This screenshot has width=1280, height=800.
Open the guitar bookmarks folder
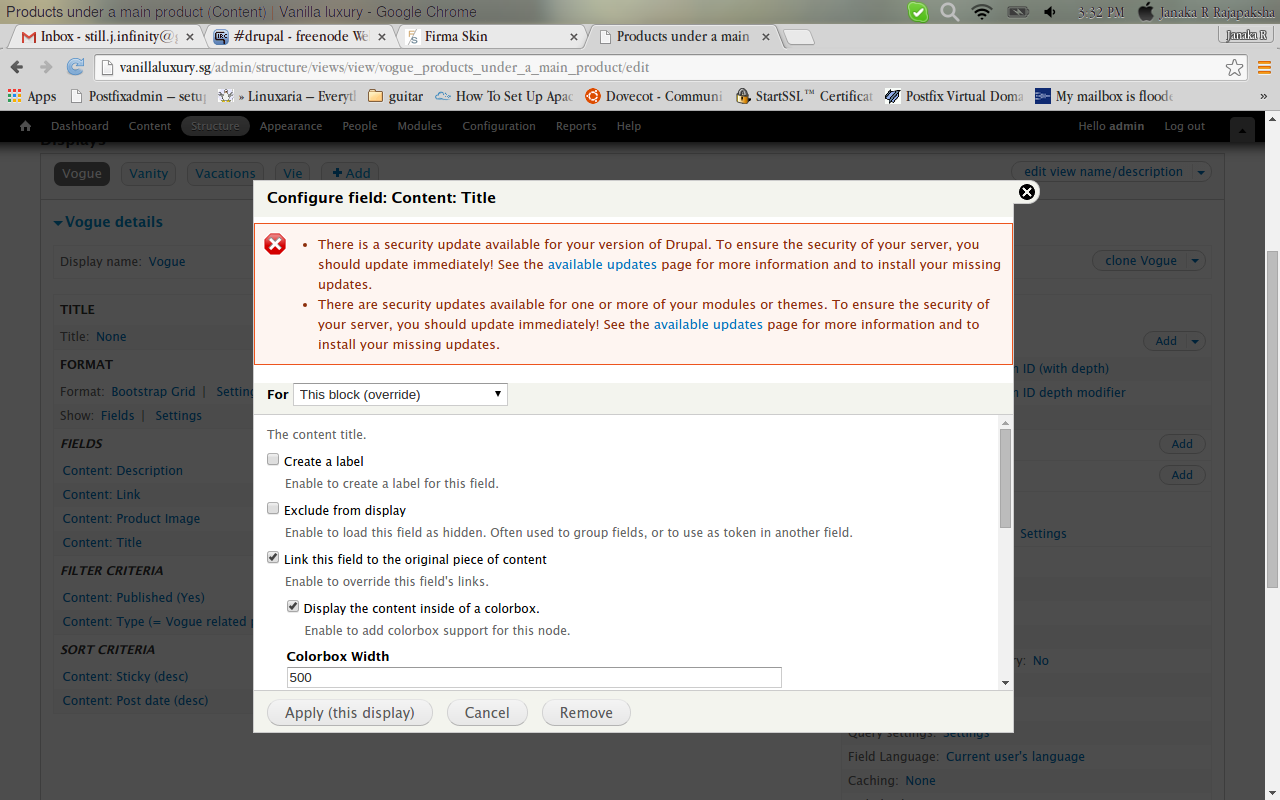click(x=396, y=96)
